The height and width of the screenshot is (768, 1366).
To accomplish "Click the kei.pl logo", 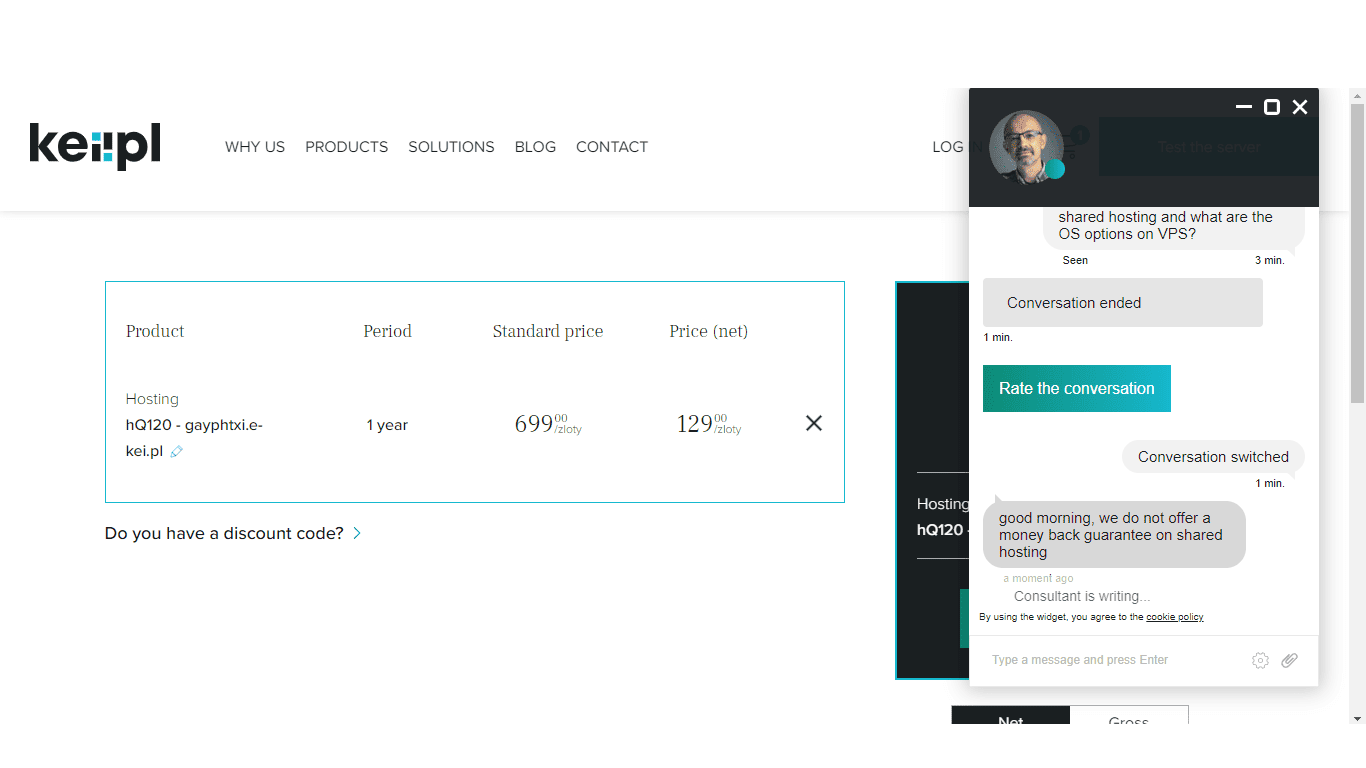I will (x=95, y=146).
